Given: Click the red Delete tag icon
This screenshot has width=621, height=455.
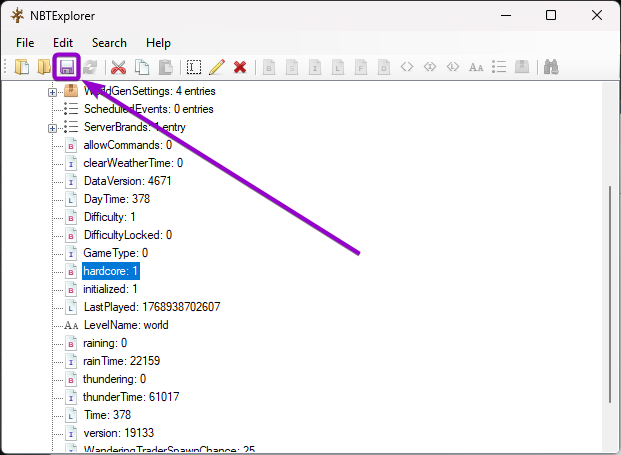Looking at the screenshot, I should (x=240, y=67).
